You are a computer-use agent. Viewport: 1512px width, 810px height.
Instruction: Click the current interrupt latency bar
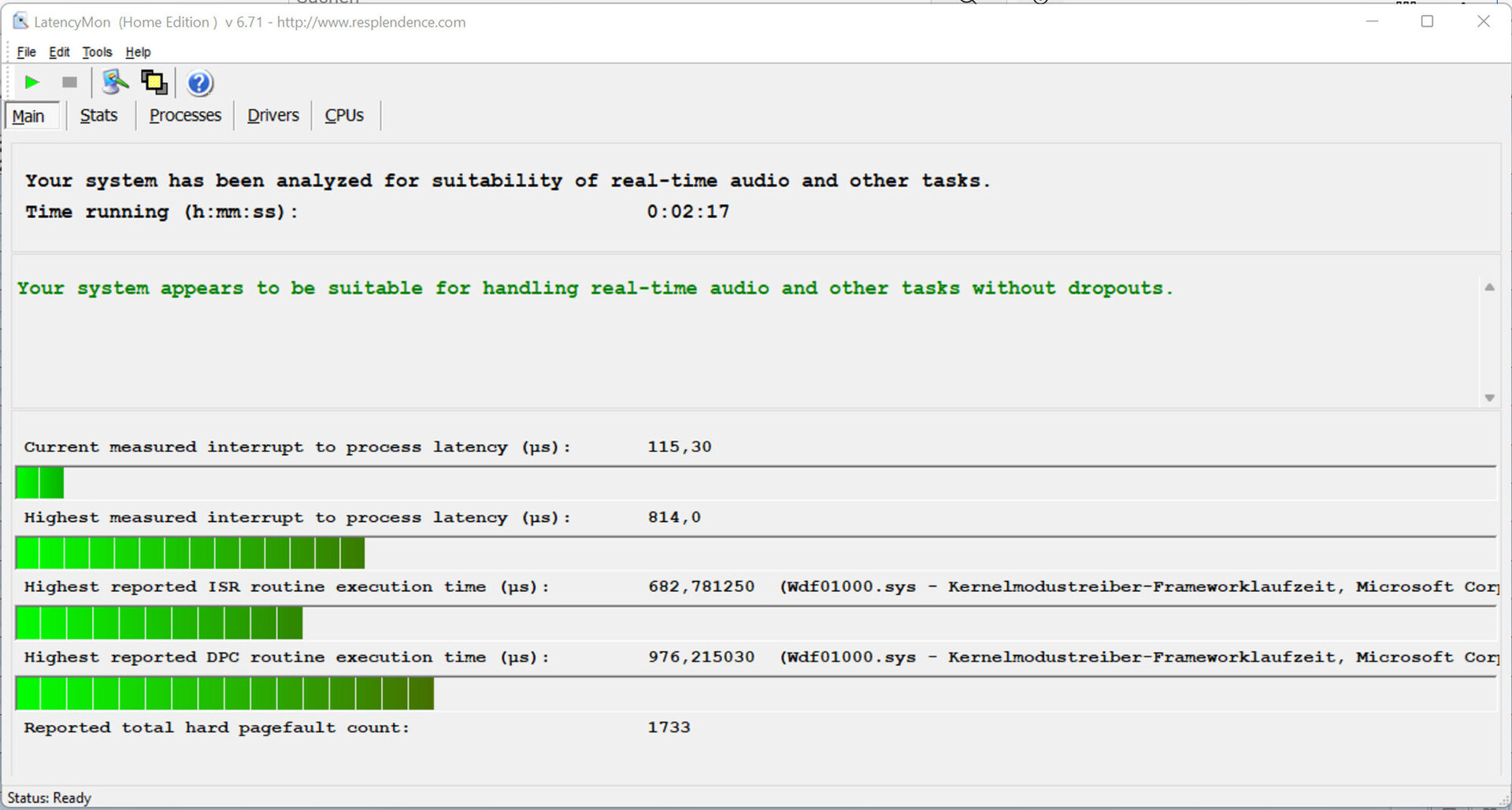(39, 483)
